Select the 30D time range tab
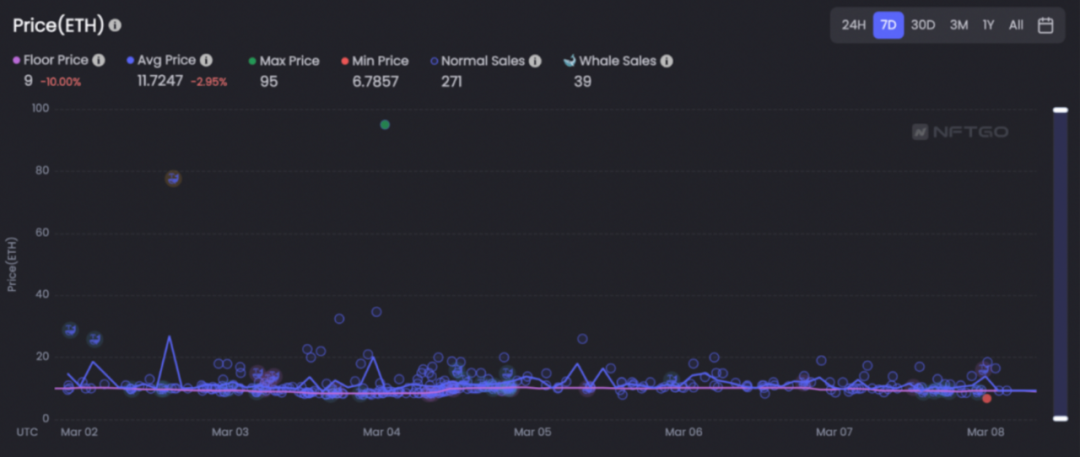Image resolution: width=1080 pixels, height=457 pixels. tap(923, 26)
